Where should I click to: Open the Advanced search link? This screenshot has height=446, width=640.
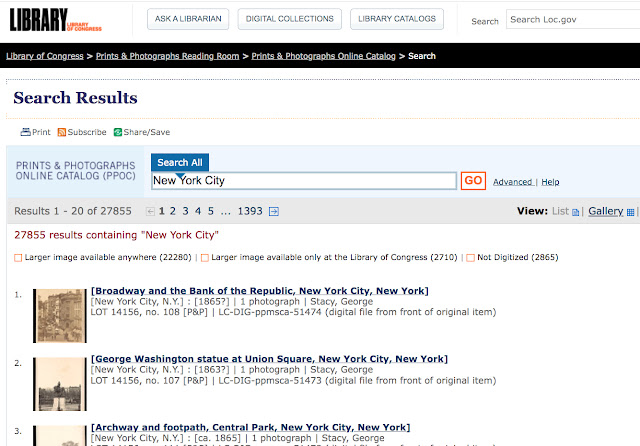click(513, 182)
